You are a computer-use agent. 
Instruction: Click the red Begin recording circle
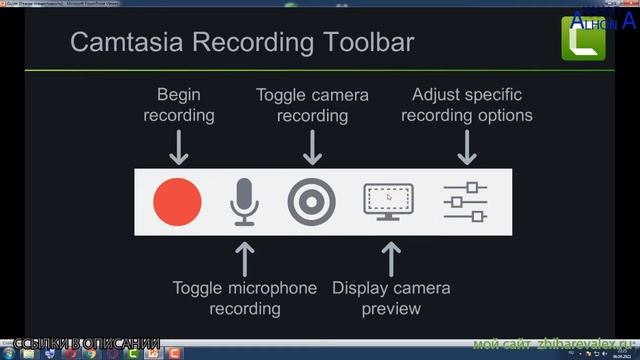point(177,202)
